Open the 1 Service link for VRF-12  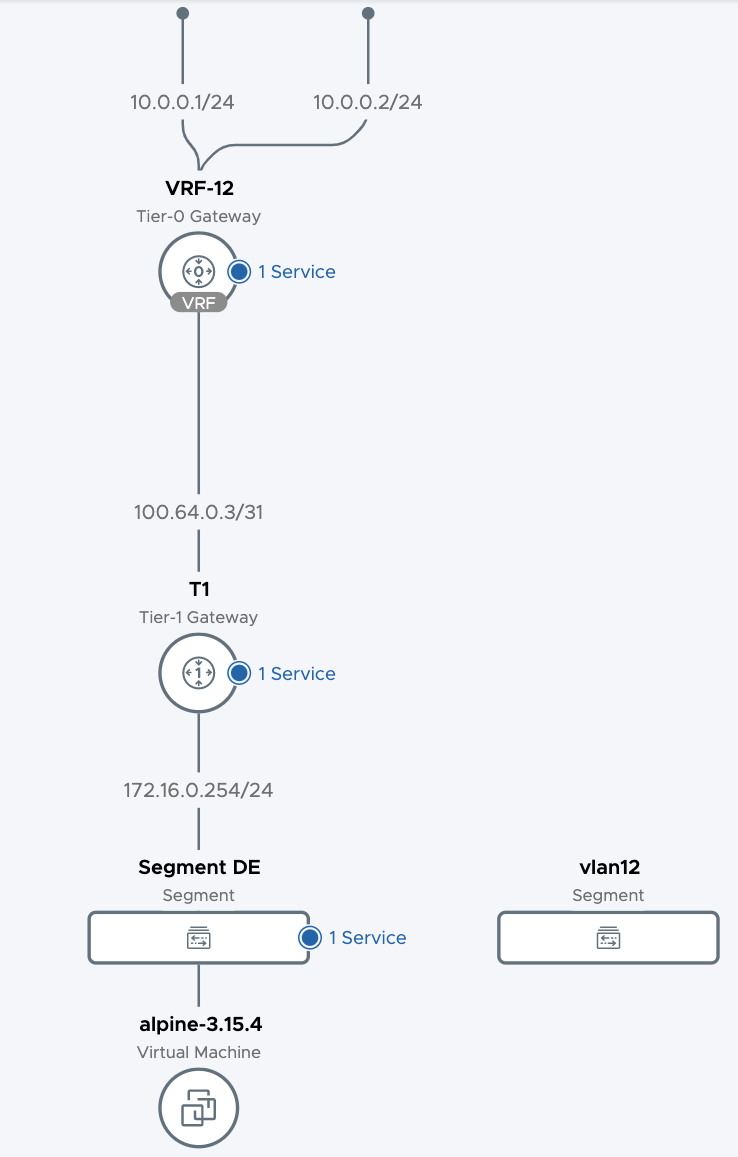coord(297,271)
